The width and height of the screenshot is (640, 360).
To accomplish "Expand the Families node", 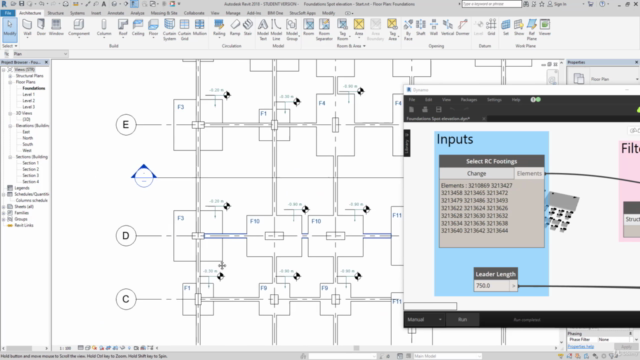I will 4,213.
